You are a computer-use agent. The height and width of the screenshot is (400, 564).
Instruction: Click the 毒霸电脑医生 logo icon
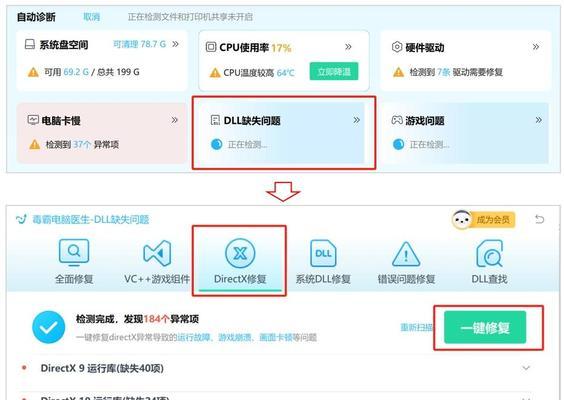[x=22, y=219]
